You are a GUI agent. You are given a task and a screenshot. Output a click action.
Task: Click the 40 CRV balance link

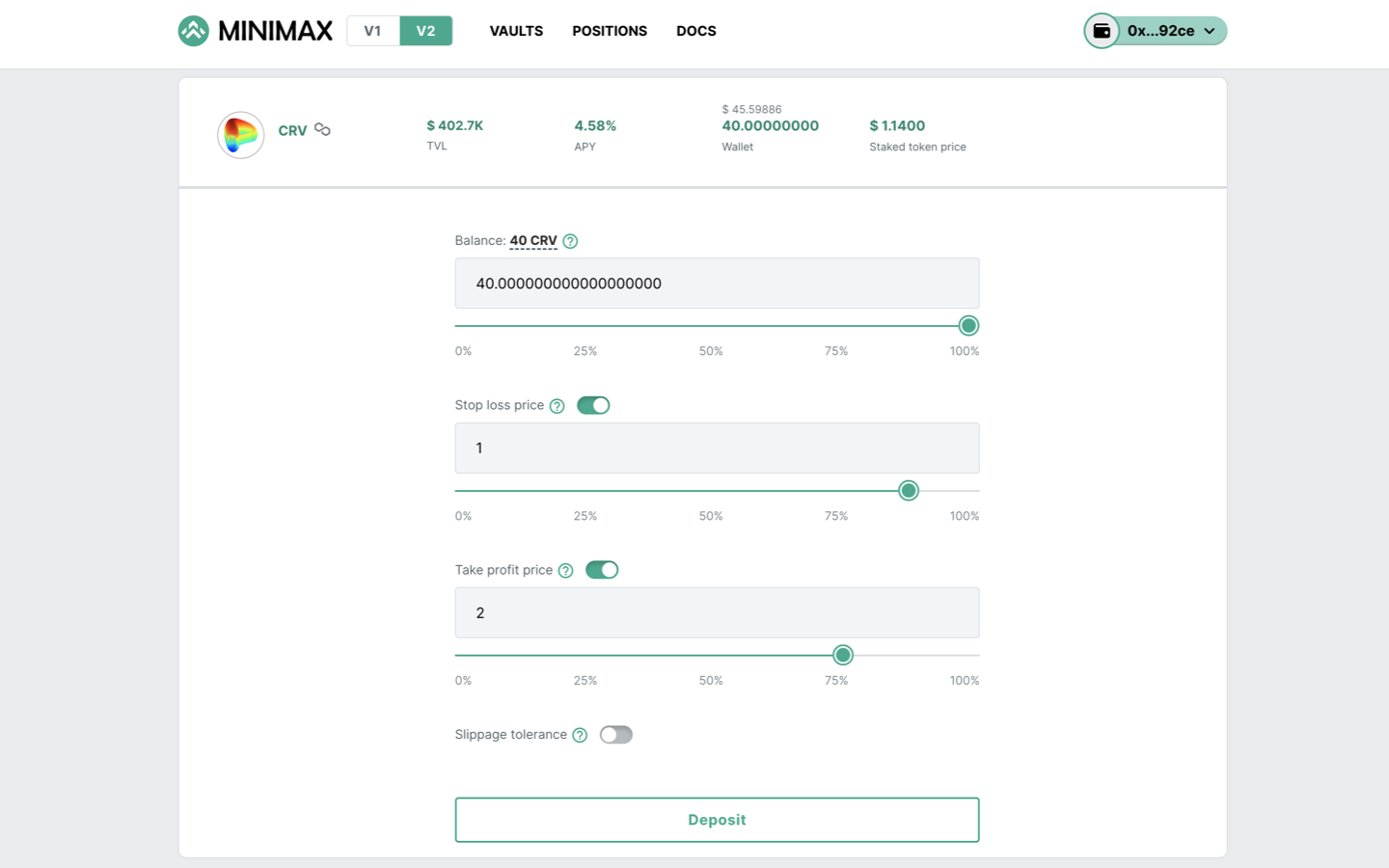click(533, 241)
